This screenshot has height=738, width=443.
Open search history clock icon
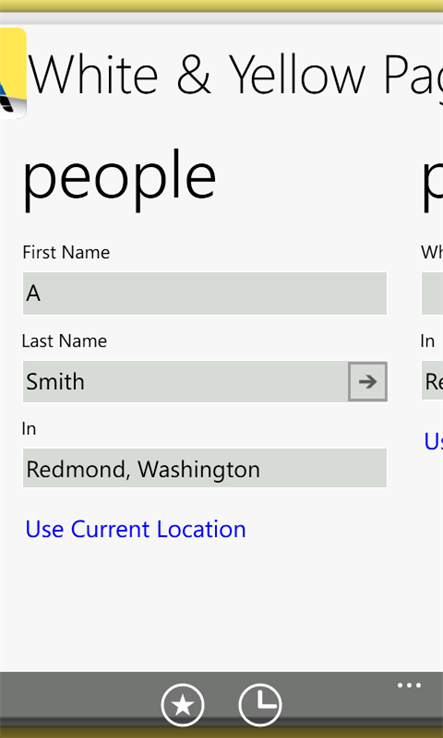pyautogui.click(x=260, y=705)
